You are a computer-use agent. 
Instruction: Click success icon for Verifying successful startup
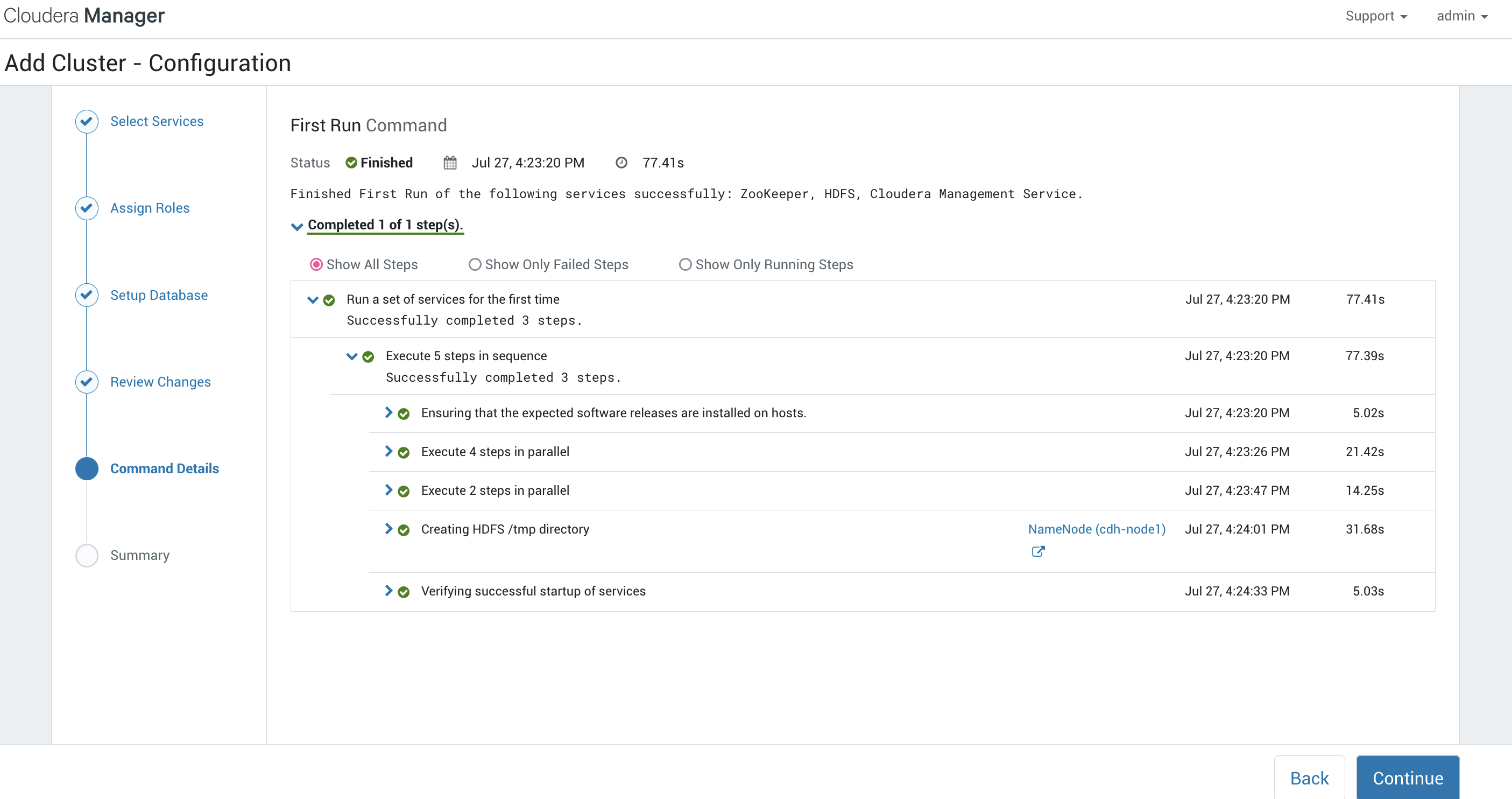click(x=404, y=592)
